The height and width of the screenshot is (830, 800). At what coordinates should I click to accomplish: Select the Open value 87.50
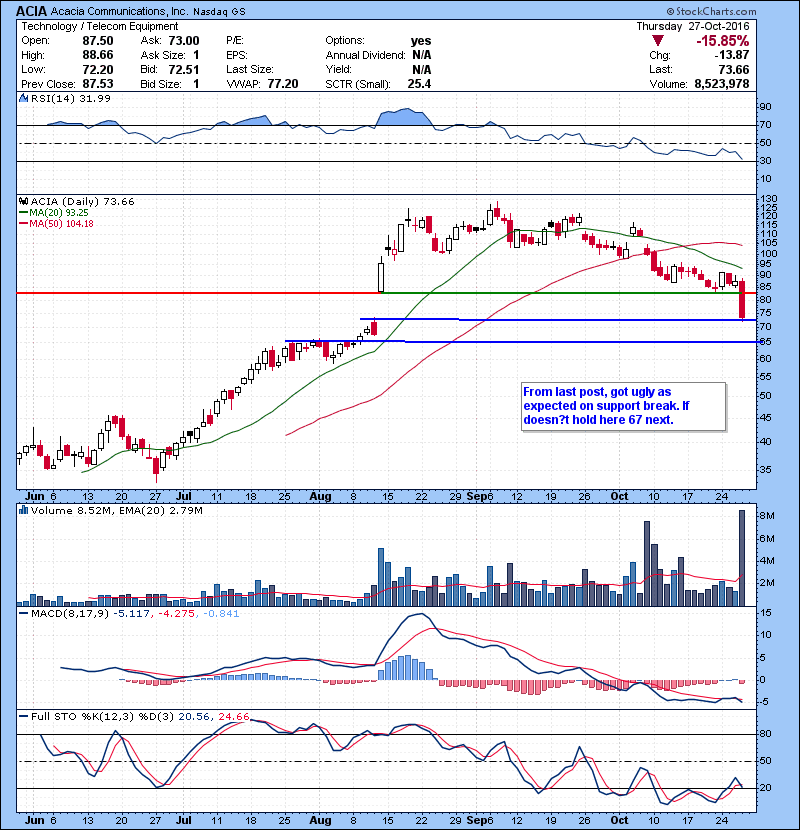[97, 41]
